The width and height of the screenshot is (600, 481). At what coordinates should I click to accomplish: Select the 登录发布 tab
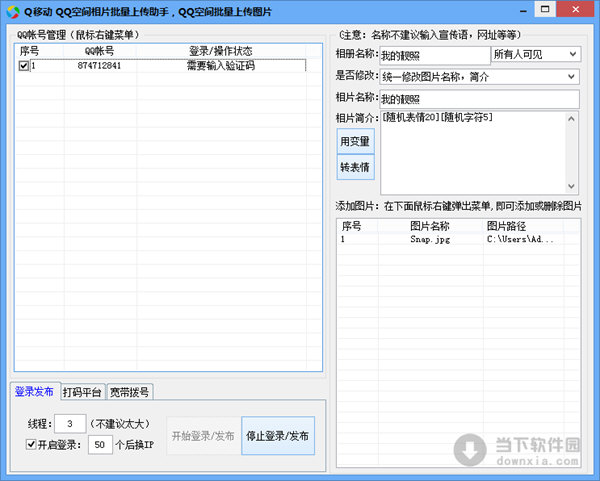35,392
